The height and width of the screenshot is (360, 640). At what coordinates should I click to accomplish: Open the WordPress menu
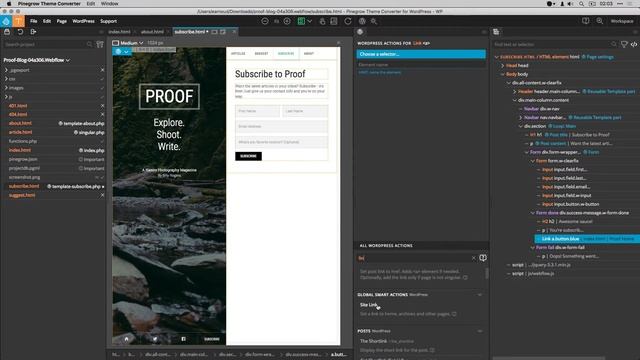tap(83, 21)
